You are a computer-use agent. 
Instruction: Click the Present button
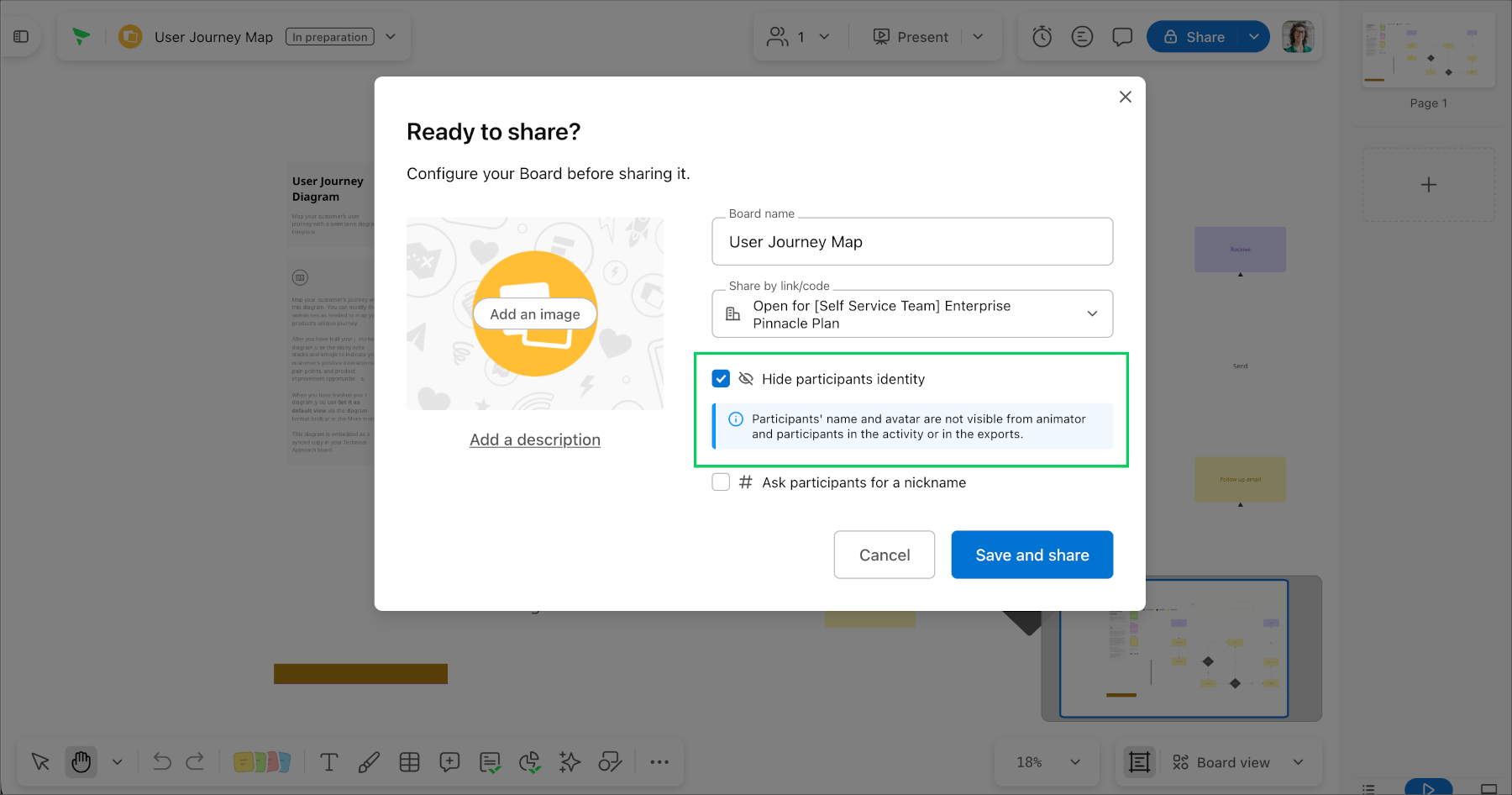[x=911, y=37]
